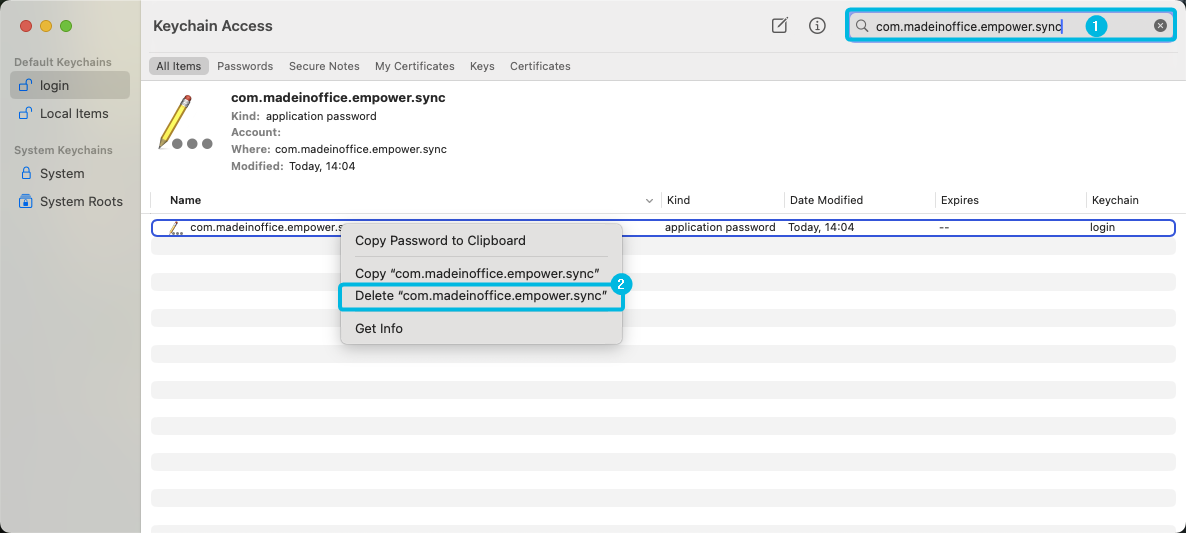Click the "--" Expires cell in list row

tap(944, 227)
